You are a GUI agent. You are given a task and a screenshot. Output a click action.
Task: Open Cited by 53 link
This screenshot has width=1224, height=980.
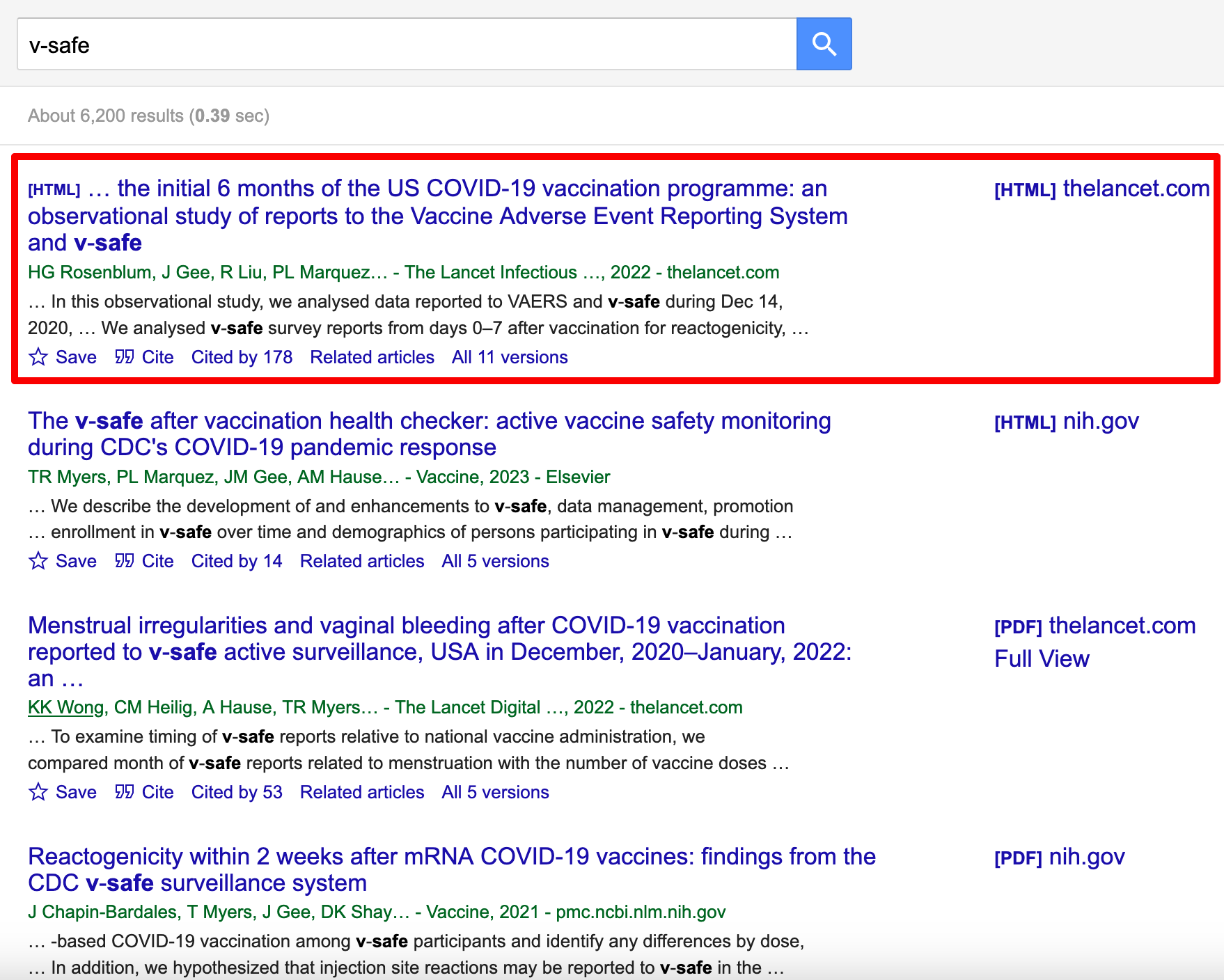[x=237, y=792]
